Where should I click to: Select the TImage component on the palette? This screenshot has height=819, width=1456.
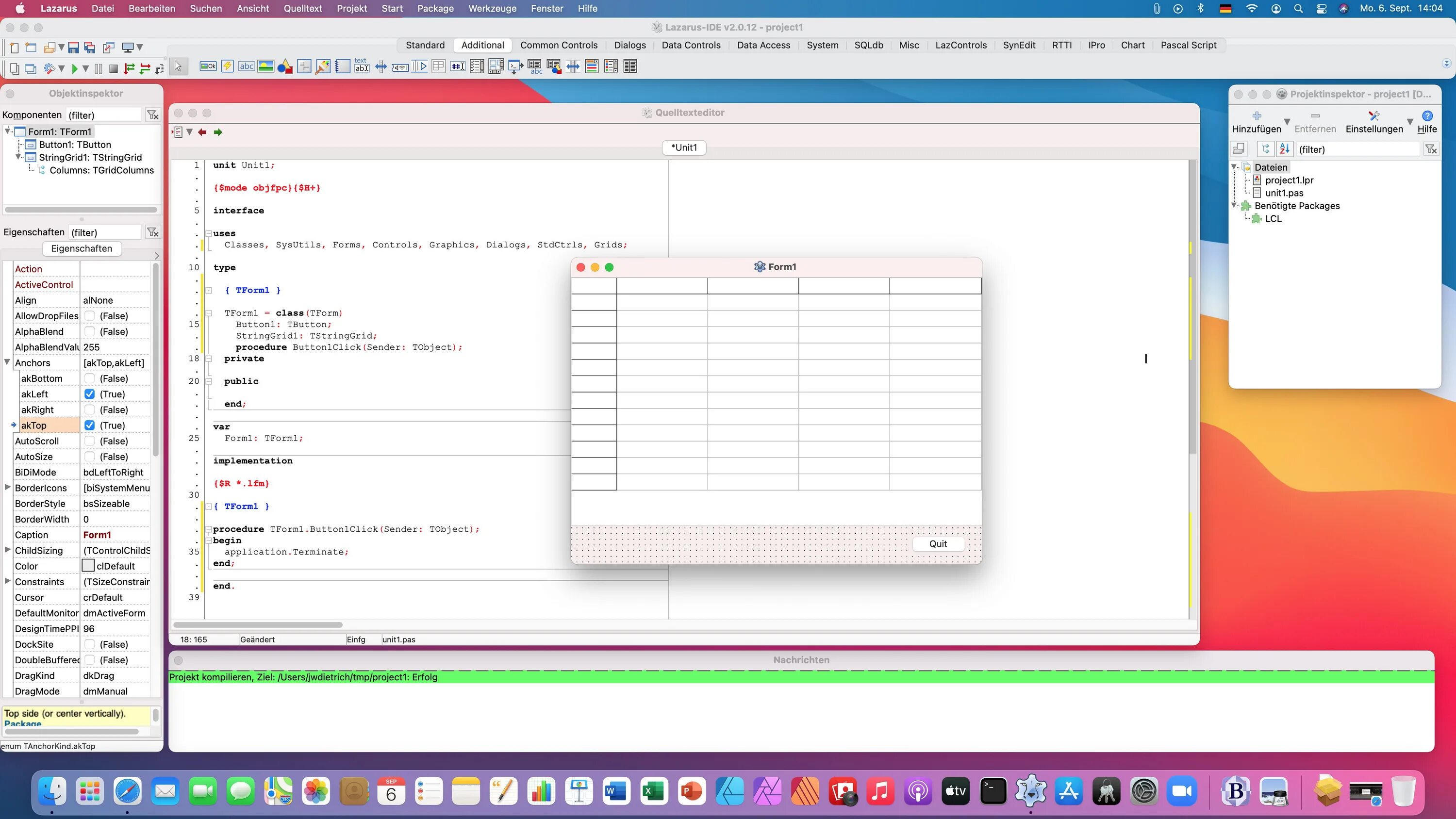coord(265,66)
